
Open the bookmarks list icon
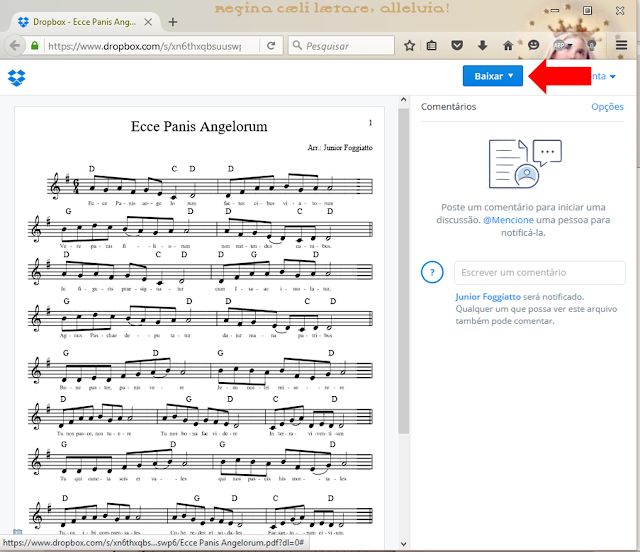(431, 45)
